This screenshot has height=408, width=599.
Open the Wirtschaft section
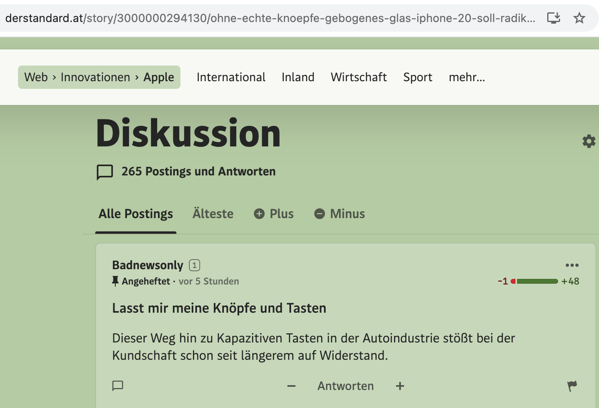click(359, 77)
